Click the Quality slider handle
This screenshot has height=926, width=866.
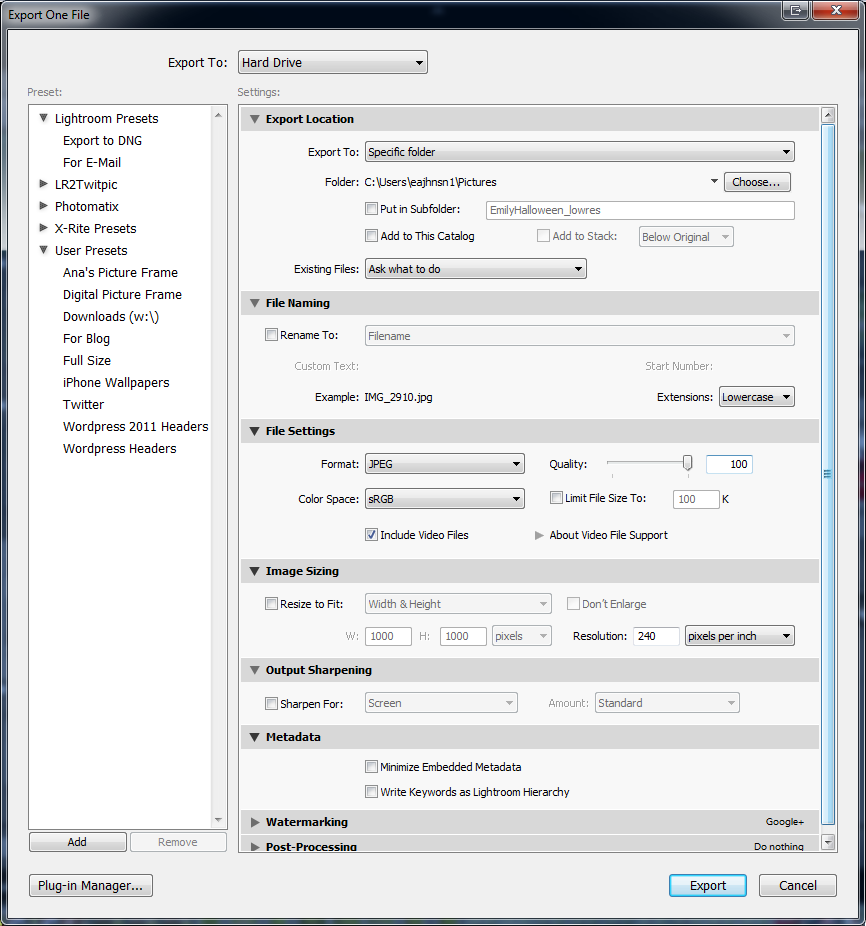pyautogui.click(x=687, y=463)
